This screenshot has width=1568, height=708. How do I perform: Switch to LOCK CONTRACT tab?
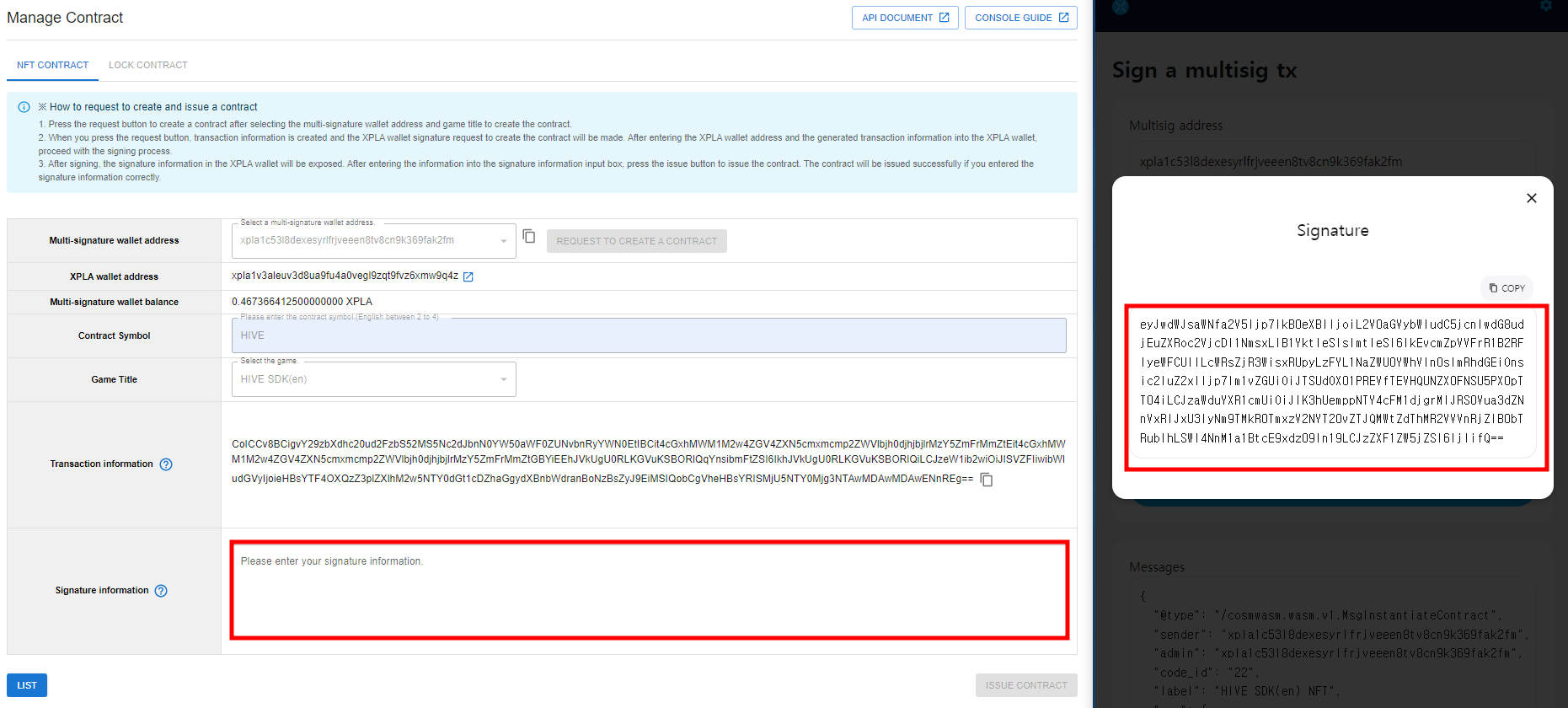148,65
